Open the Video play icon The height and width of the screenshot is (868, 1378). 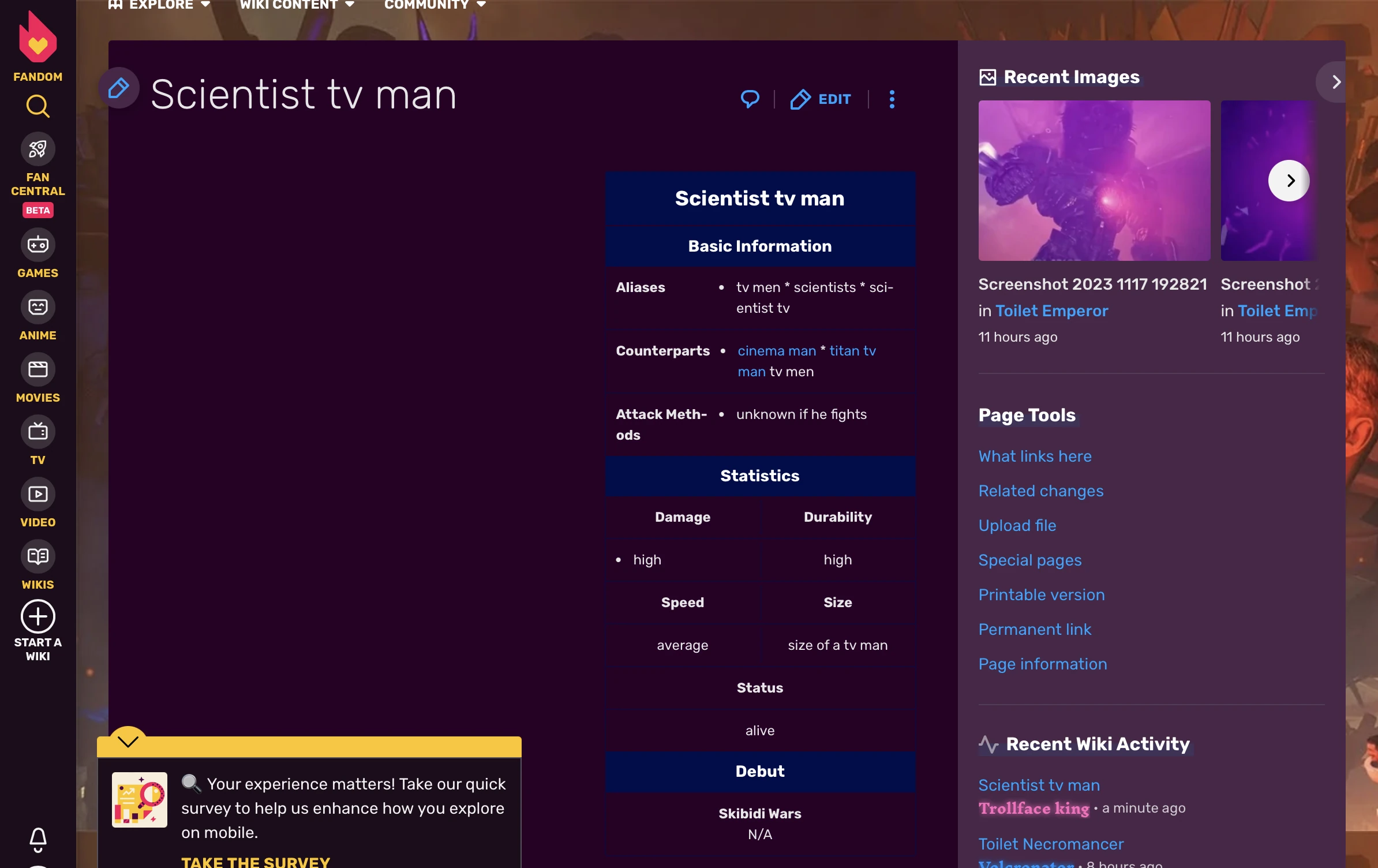click(38, 494)
